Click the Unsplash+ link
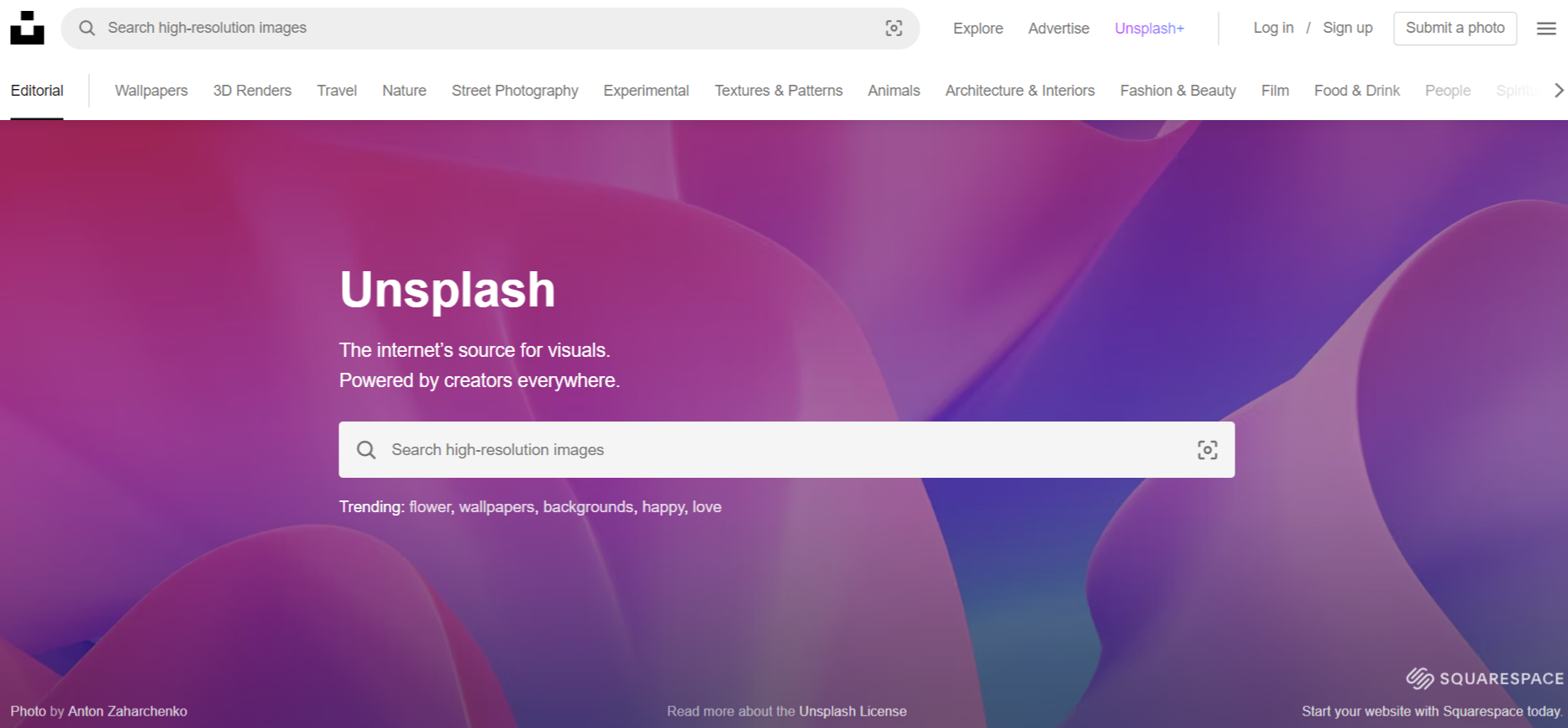Image resolution: width=1568 pixels, height=728 pixels. coord(1149,29)
